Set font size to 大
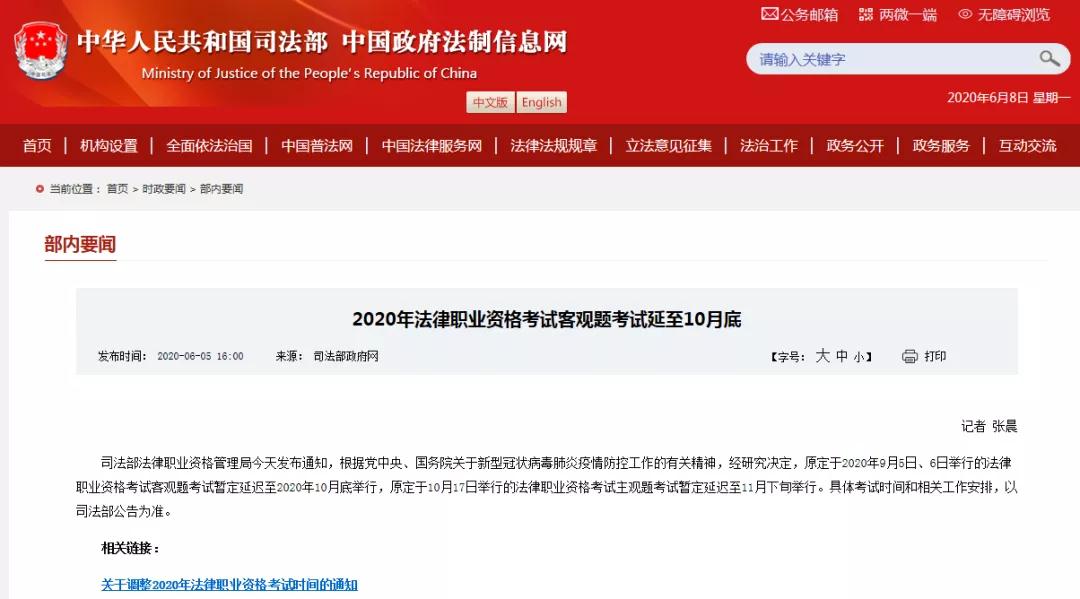 822,356
